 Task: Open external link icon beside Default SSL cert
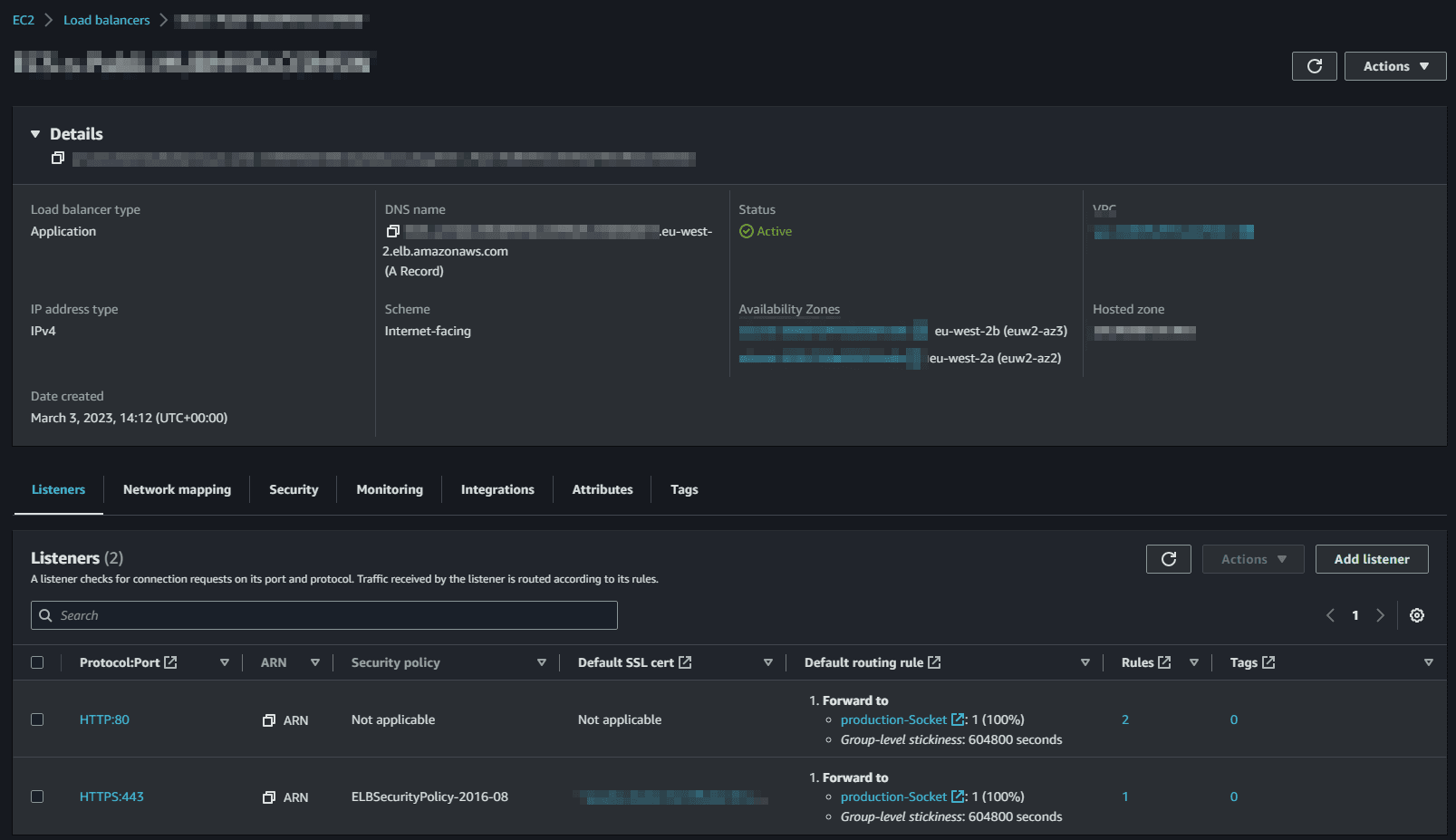coord(686,662)
